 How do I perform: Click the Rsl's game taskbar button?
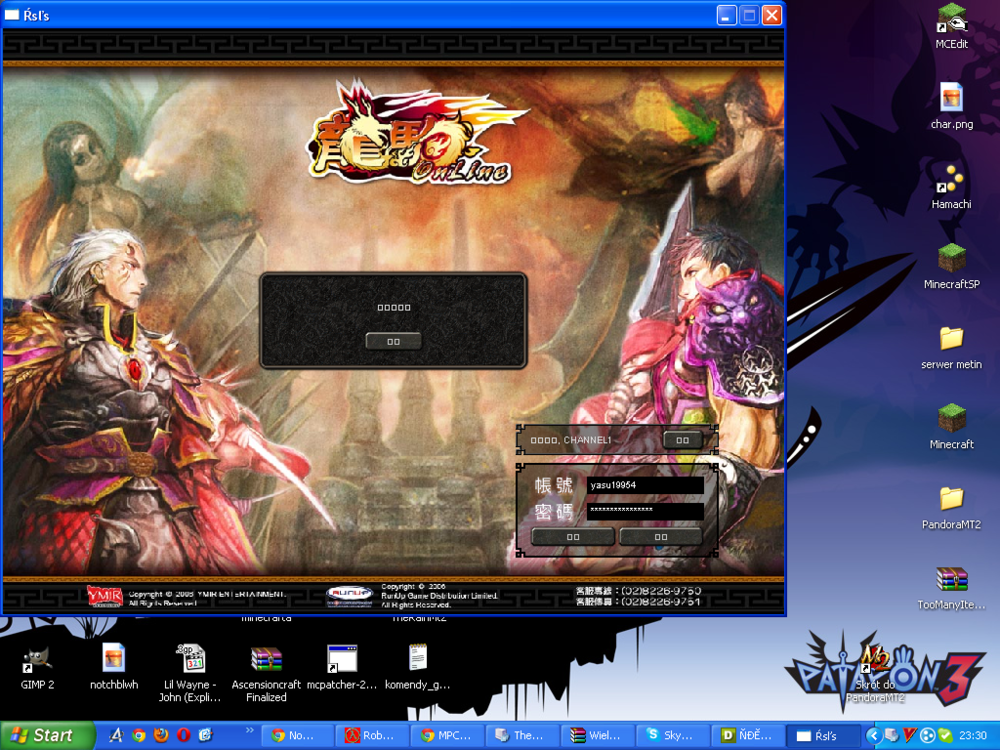coord(821,735)
